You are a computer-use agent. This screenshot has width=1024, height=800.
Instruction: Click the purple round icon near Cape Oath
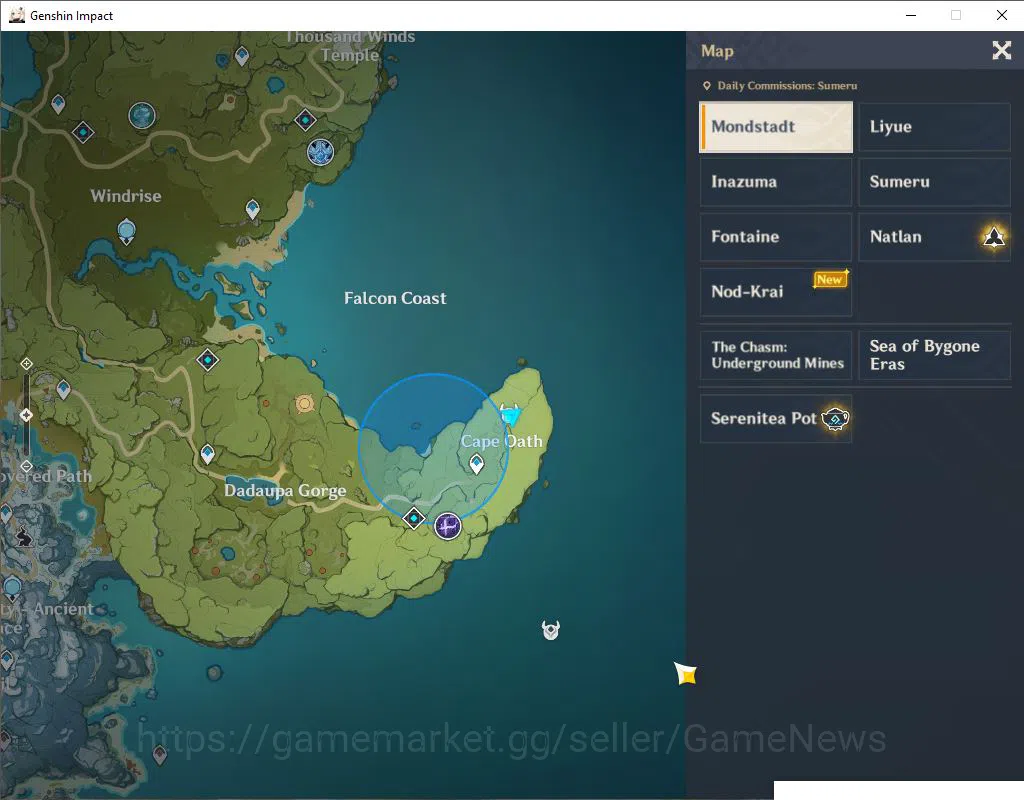click(x=447, y=526)
